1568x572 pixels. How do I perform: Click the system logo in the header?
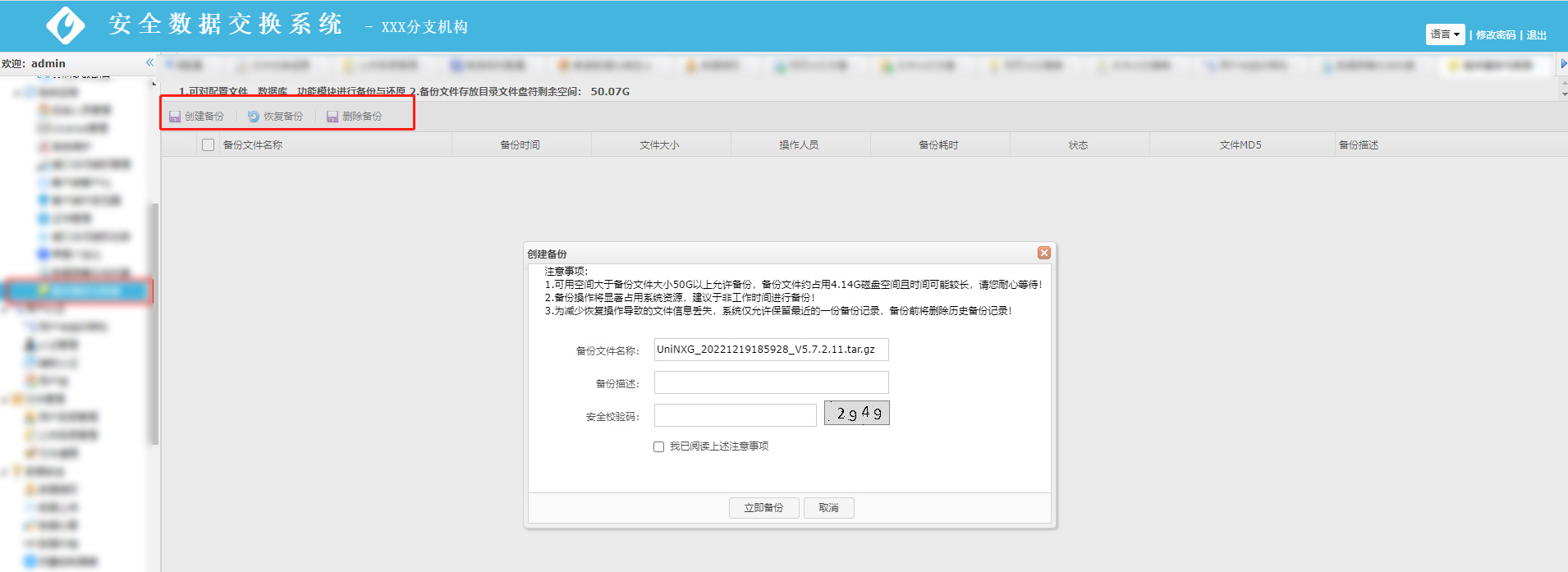[x=66, y=25]
